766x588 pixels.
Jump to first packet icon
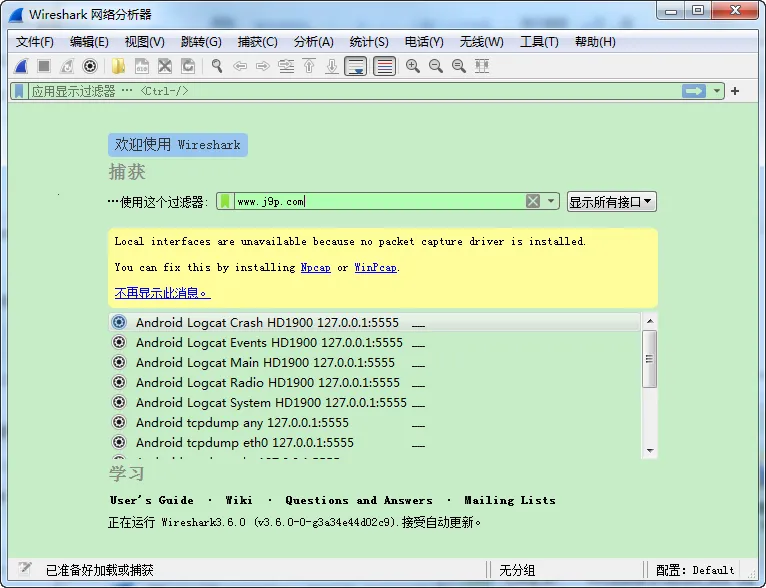(x=309, y=66)
